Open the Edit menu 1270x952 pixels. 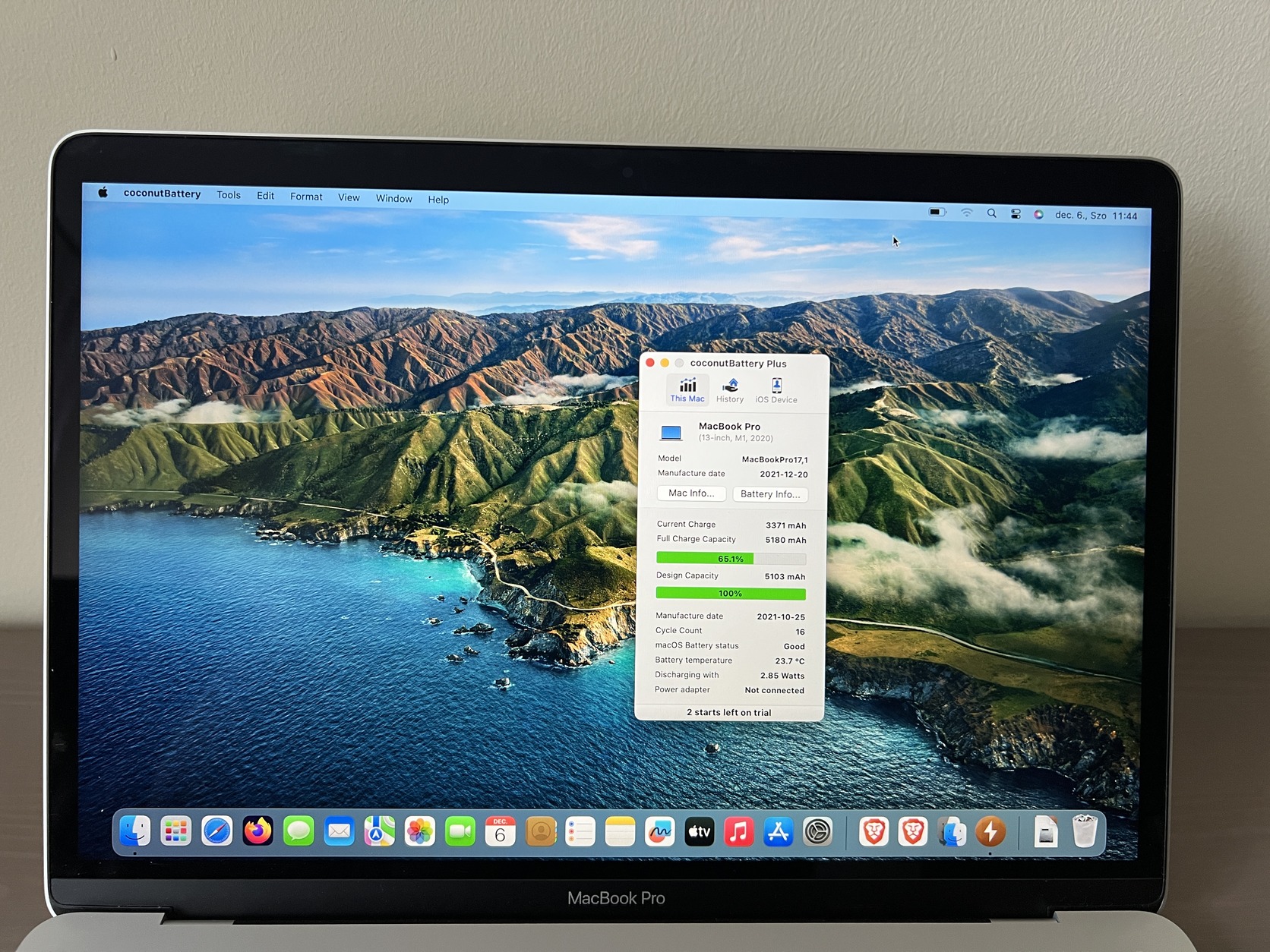266,196
